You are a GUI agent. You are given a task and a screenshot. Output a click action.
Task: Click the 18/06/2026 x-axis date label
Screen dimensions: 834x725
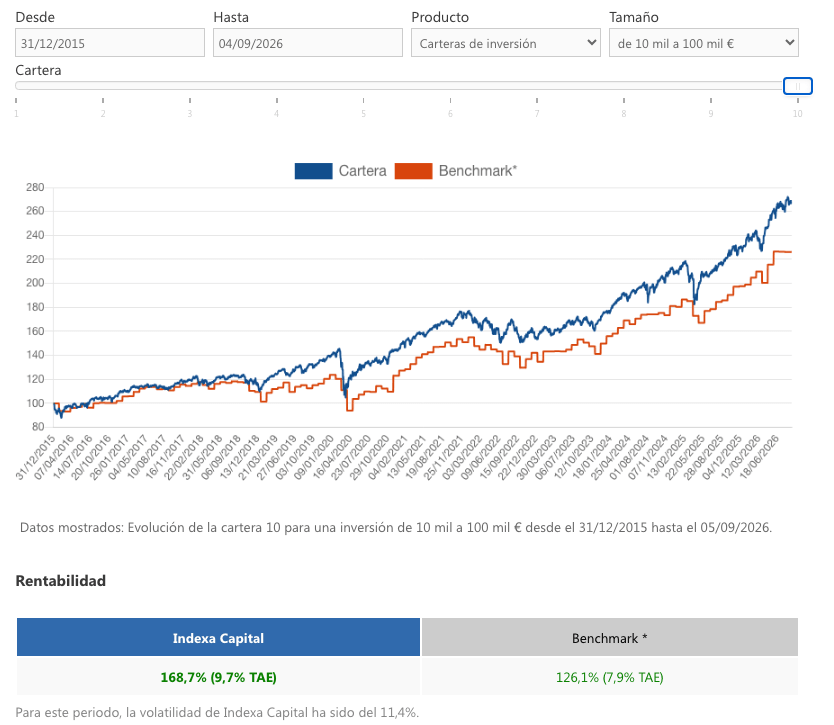pyautogui.click(x=759, y=457)
